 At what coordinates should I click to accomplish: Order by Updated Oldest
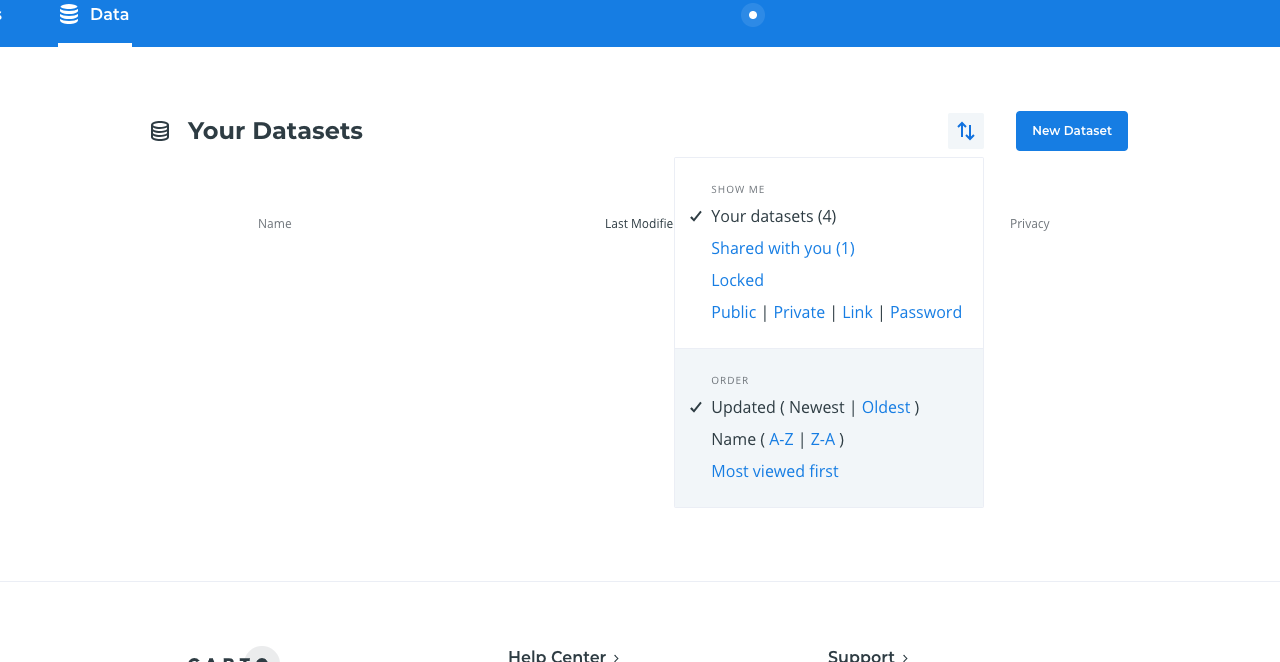(886, 407)
